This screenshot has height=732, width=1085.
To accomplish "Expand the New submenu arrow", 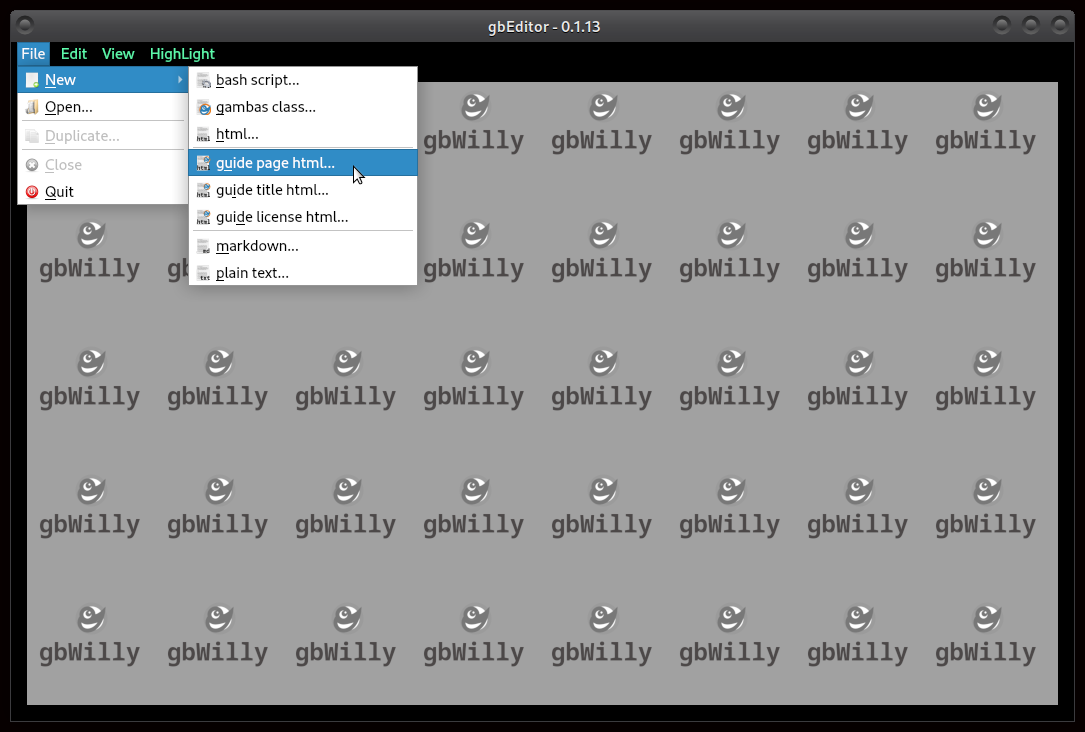I will pos(180,80).
